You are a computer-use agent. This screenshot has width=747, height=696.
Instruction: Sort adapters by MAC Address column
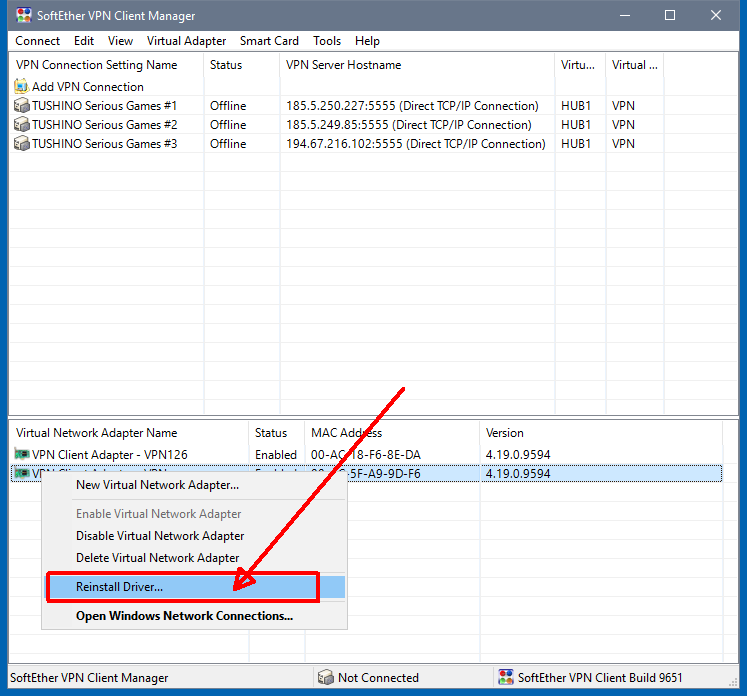pyautogui.click(x=346, y=433)
